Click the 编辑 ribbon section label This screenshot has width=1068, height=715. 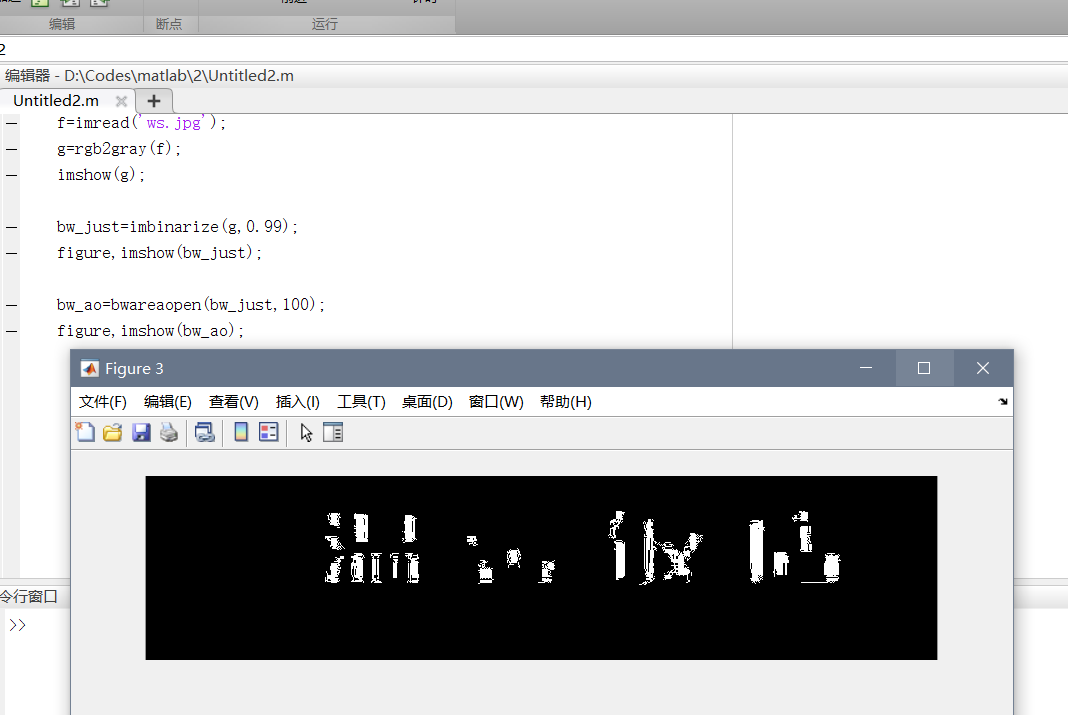62,25
